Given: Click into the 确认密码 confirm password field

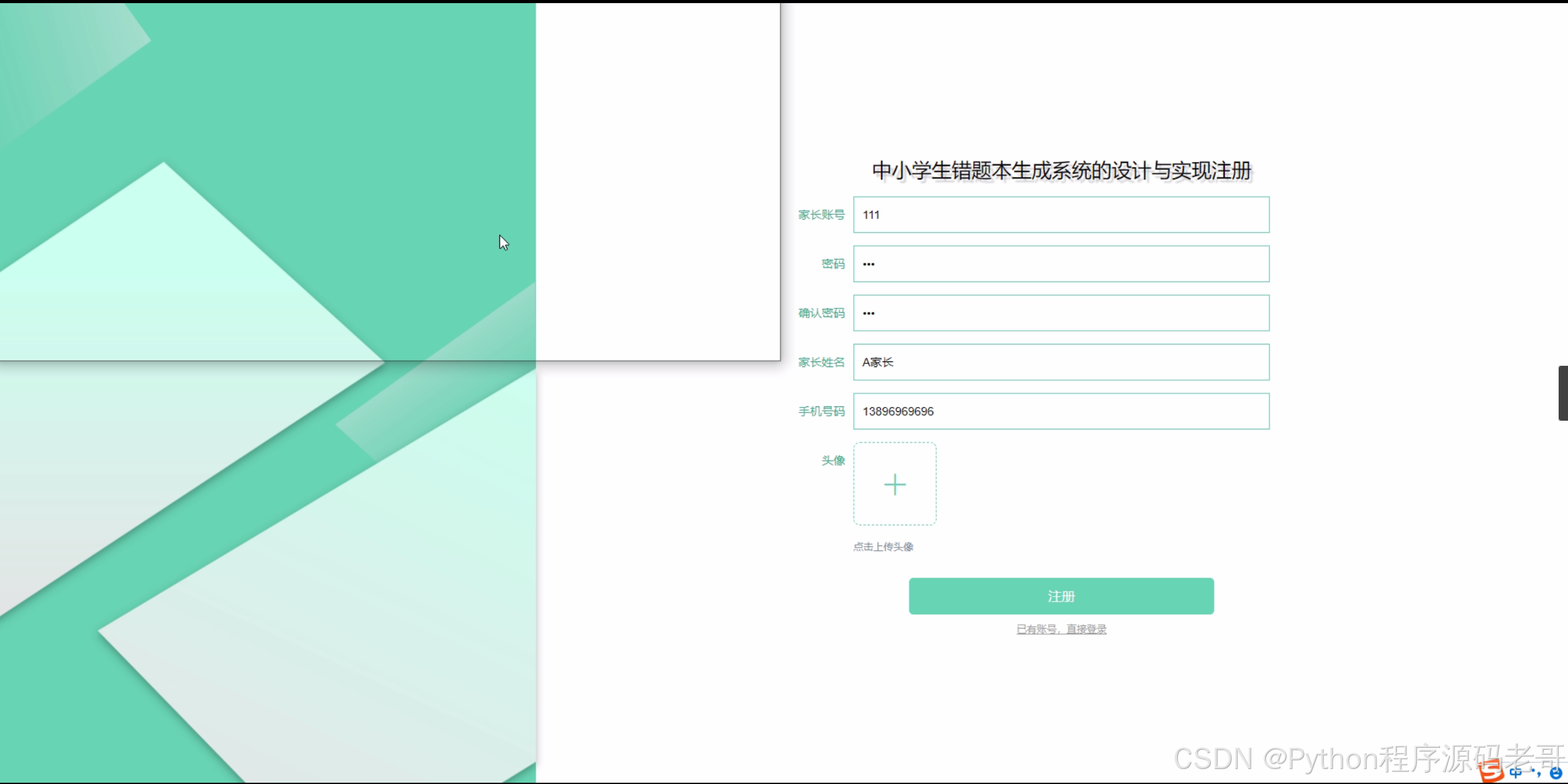Looking at the screenshot, I should click(x=1061, y=313).
